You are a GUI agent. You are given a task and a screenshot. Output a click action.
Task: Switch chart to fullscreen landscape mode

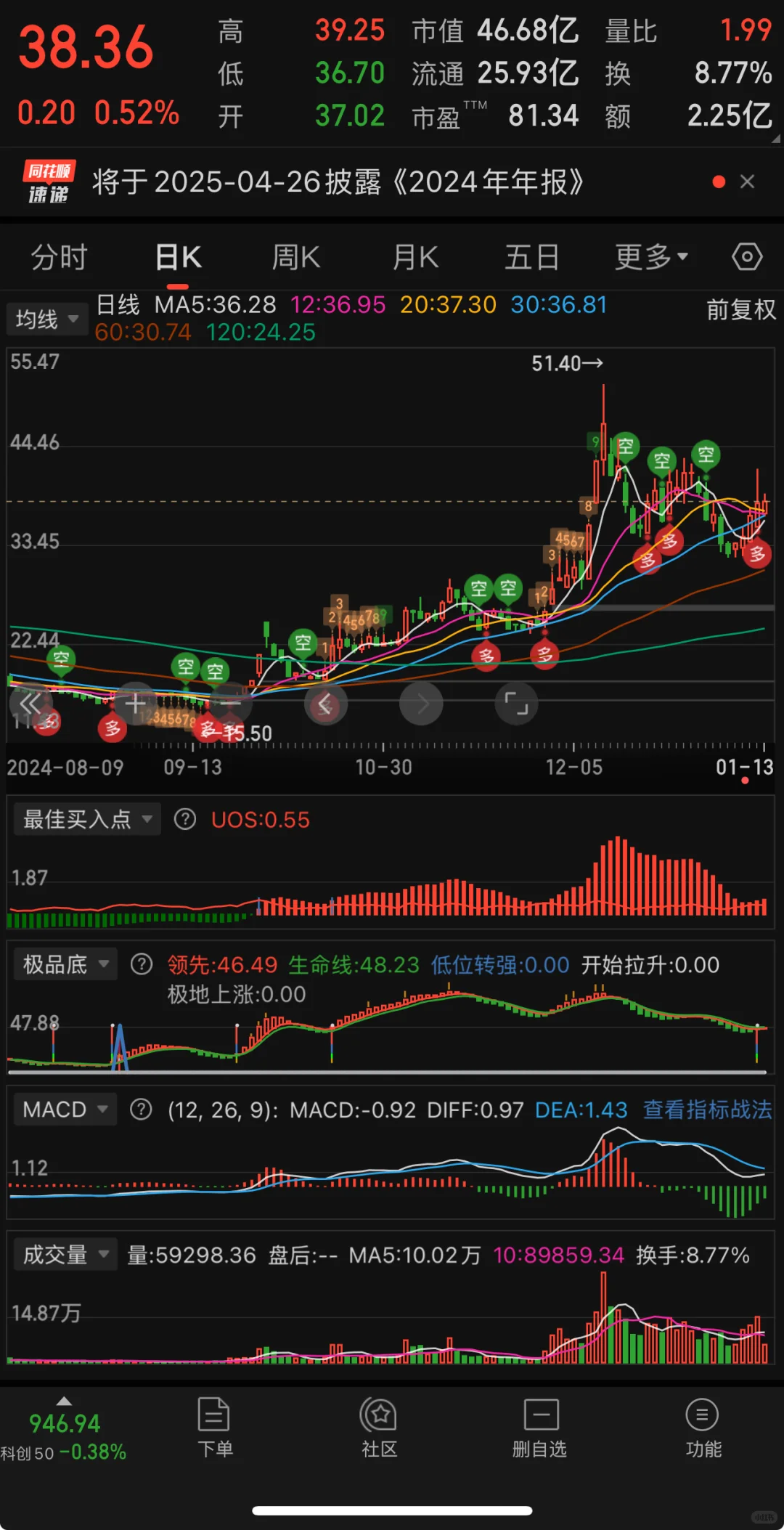click(x=516, y=704)
